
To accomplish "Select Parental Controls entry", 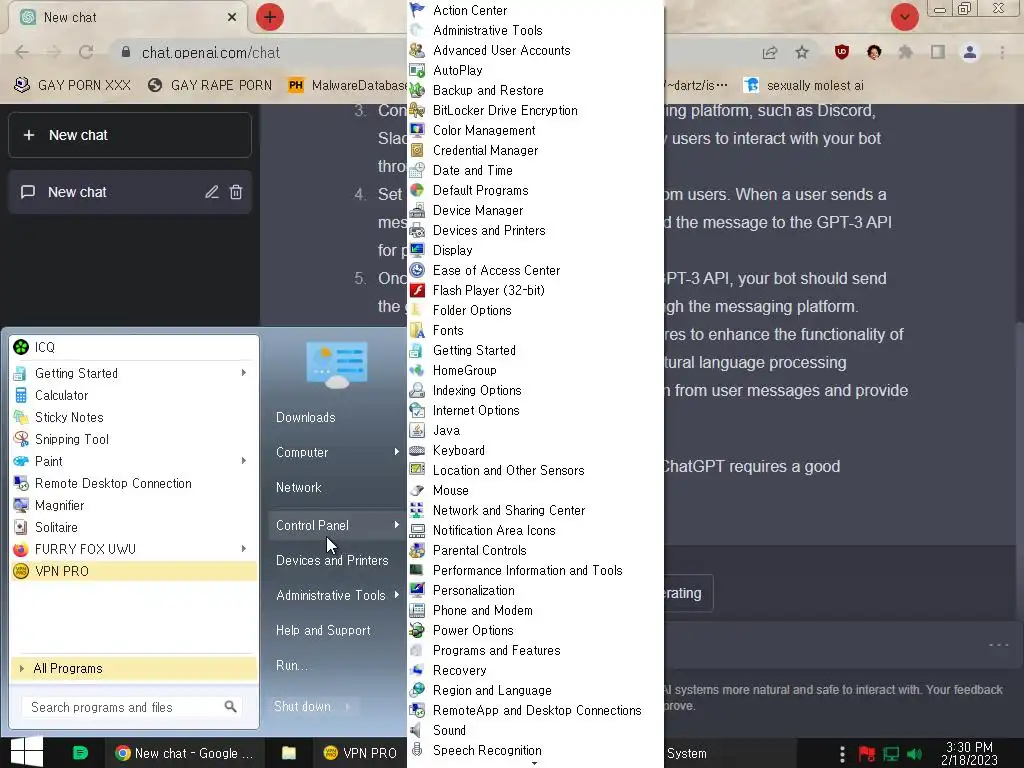I will [479, 551].
